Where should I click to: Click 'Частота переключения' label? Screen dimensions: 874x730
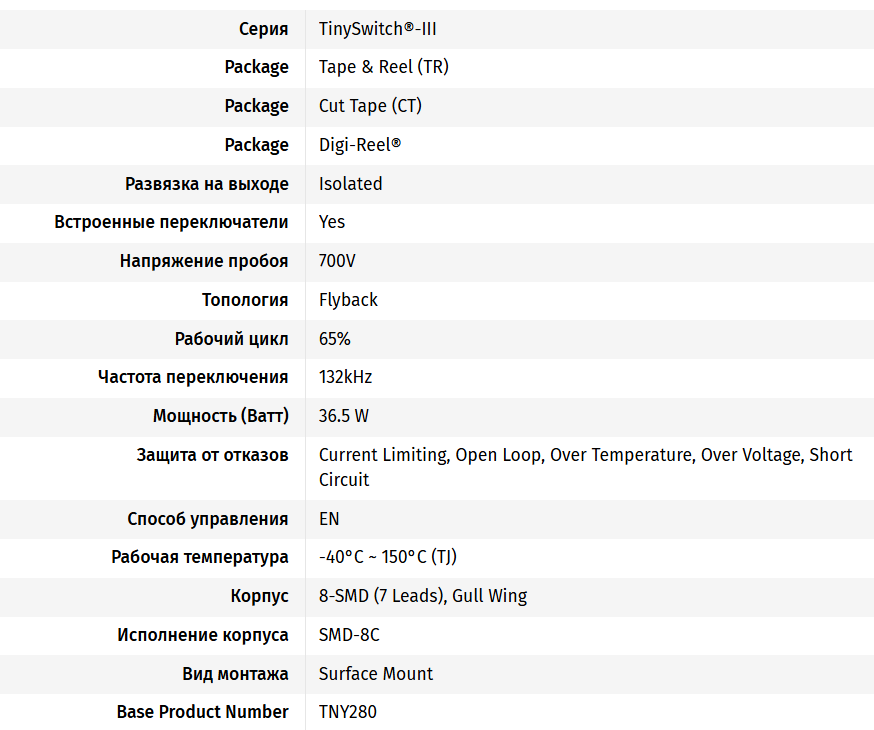(193, 377)
